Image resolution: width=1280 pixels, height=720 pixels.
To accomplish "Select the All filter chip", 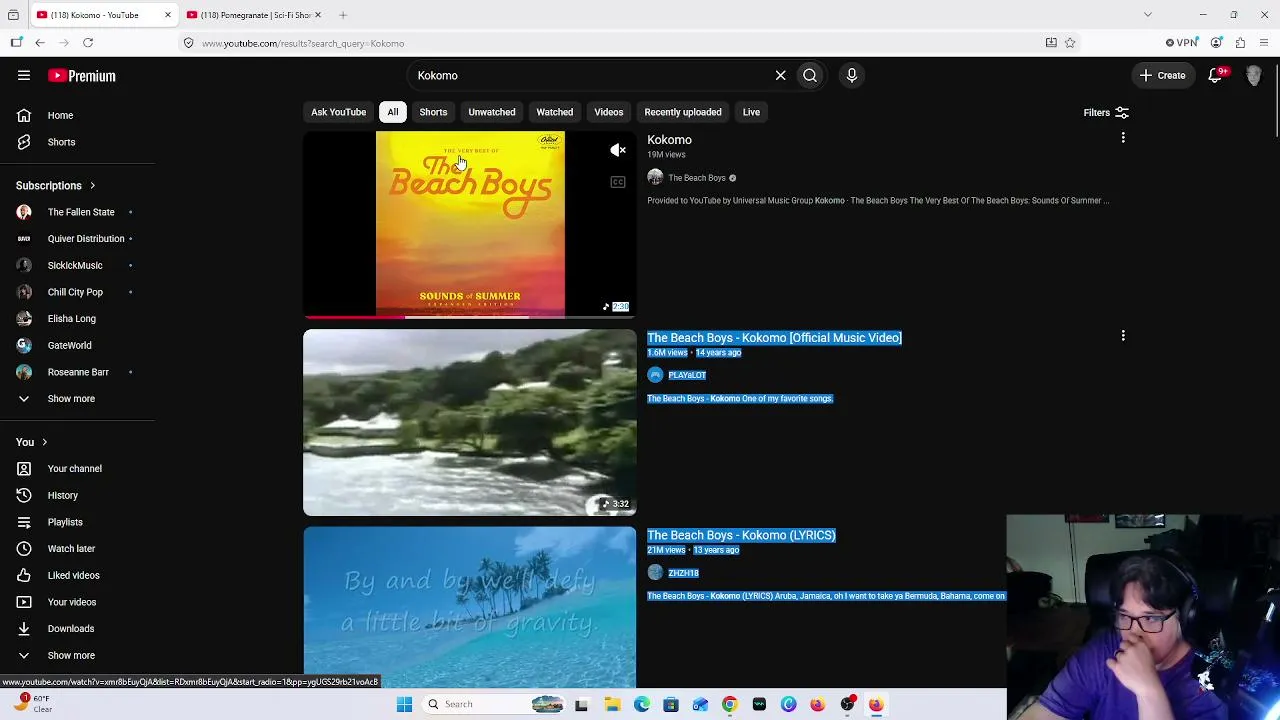I will (393, 112).
